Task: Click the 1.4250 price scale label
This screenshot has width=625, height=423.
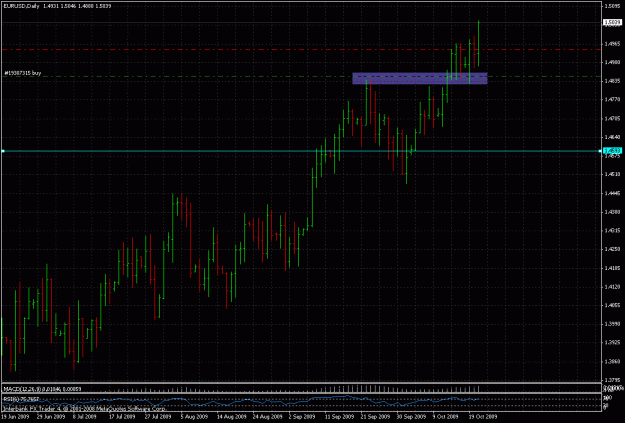Action: tap(612, 249)
